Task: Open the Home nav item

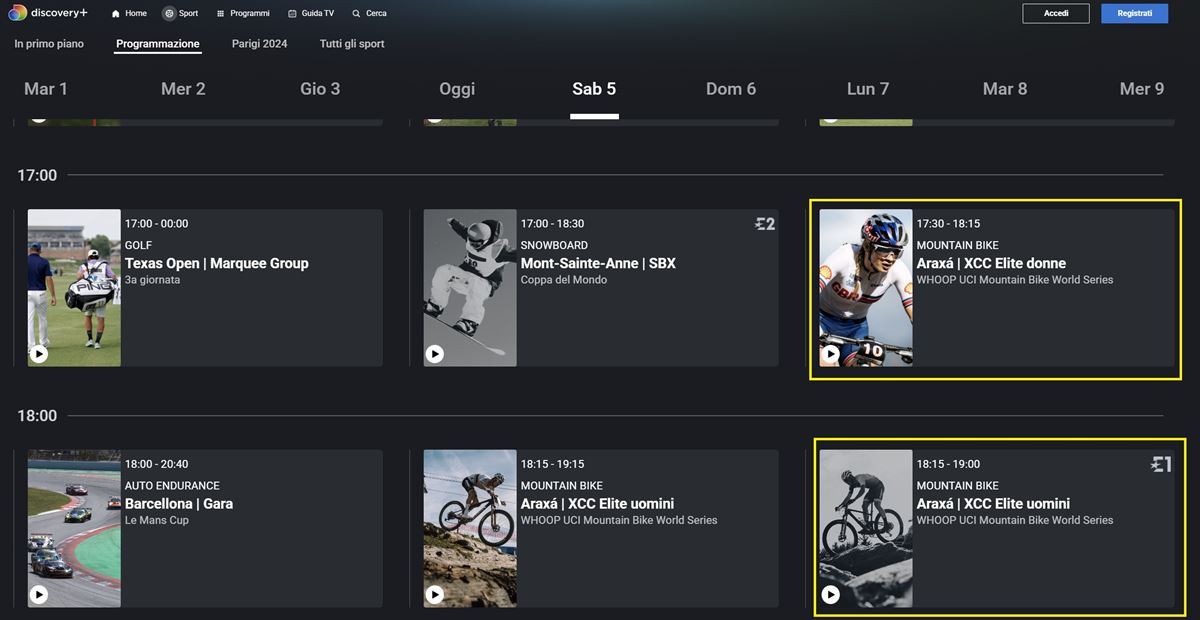Action: [x=129, y=14]
